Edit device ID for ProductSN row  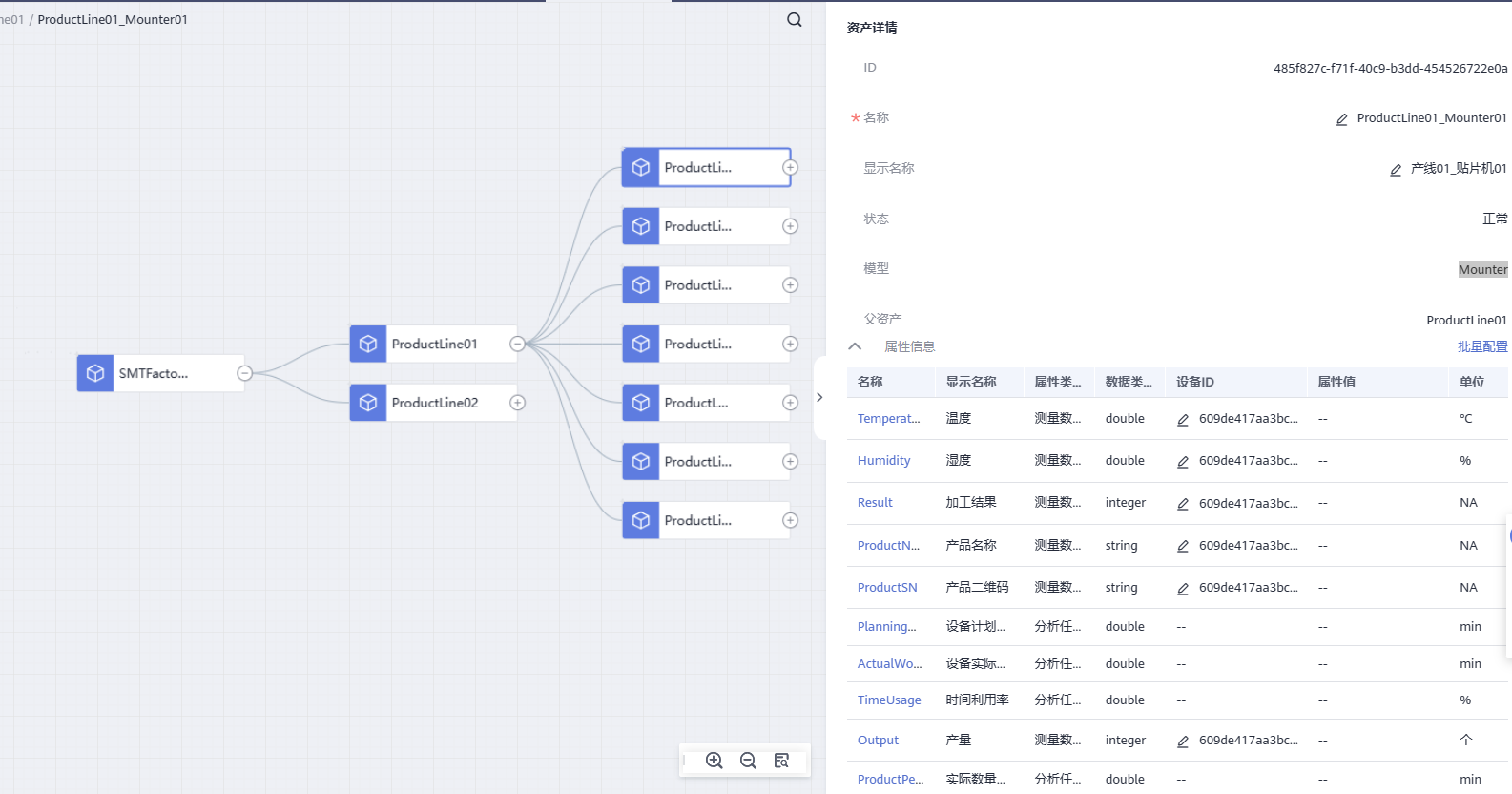click(1183, 589)
